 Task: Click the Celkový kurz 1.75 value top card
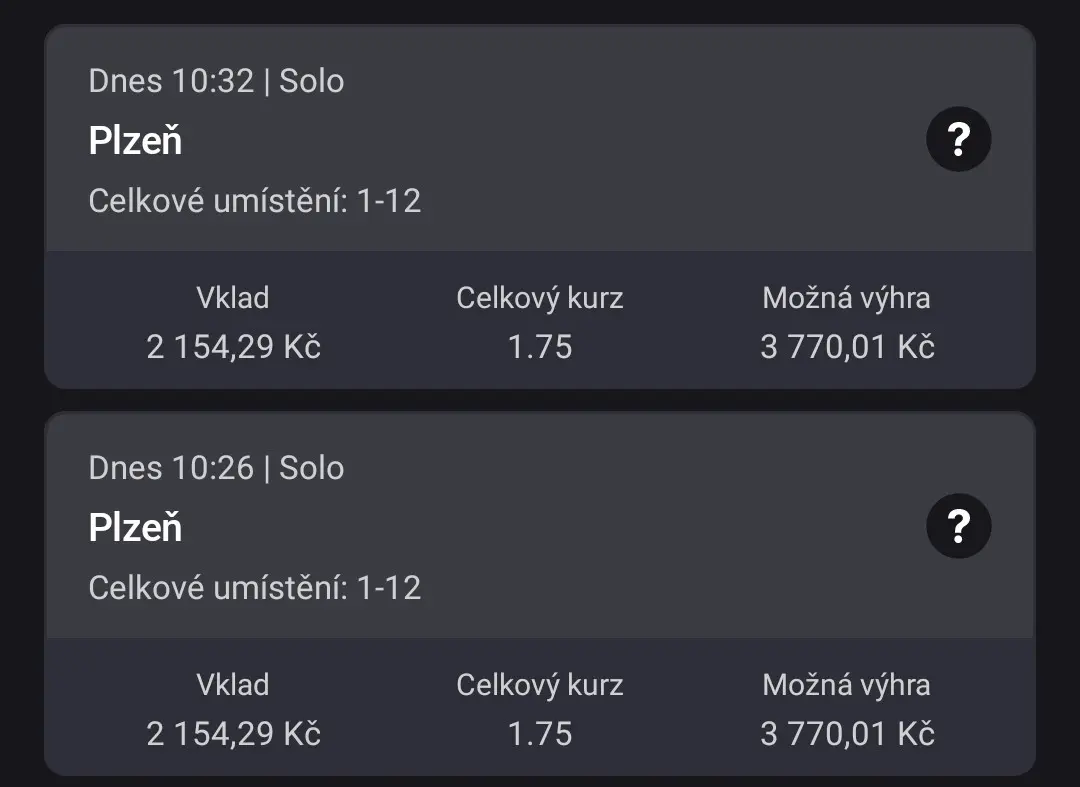540,346
